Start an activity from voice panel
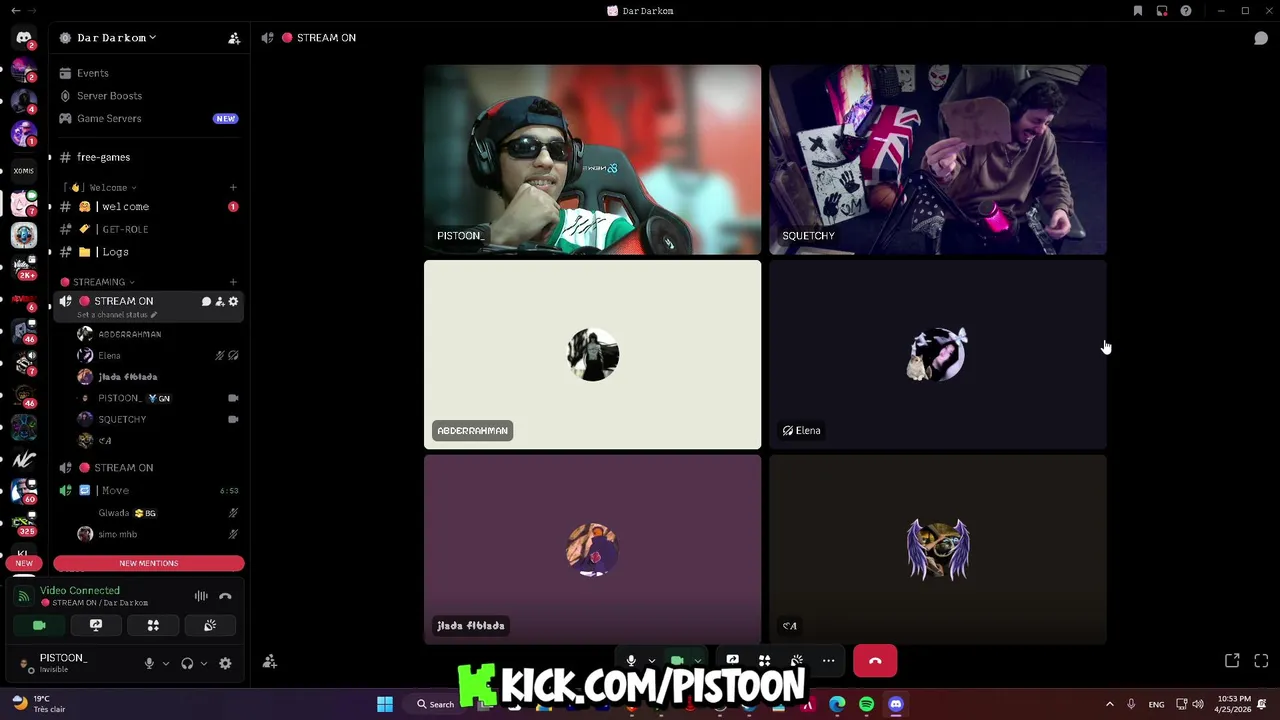This screenshot has height=720, width=1280. tap(153, 625)
